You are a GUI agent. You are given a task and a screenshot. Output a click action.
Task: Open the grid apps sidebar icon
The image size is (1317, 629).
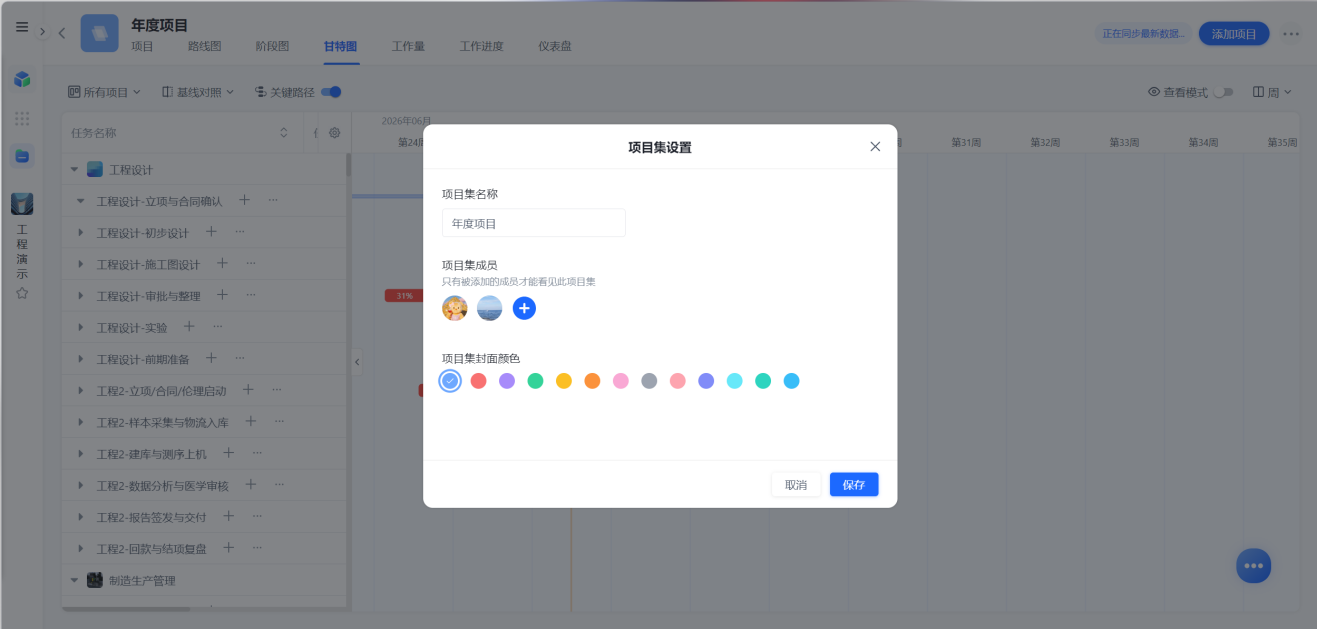[x=22, y=118]
